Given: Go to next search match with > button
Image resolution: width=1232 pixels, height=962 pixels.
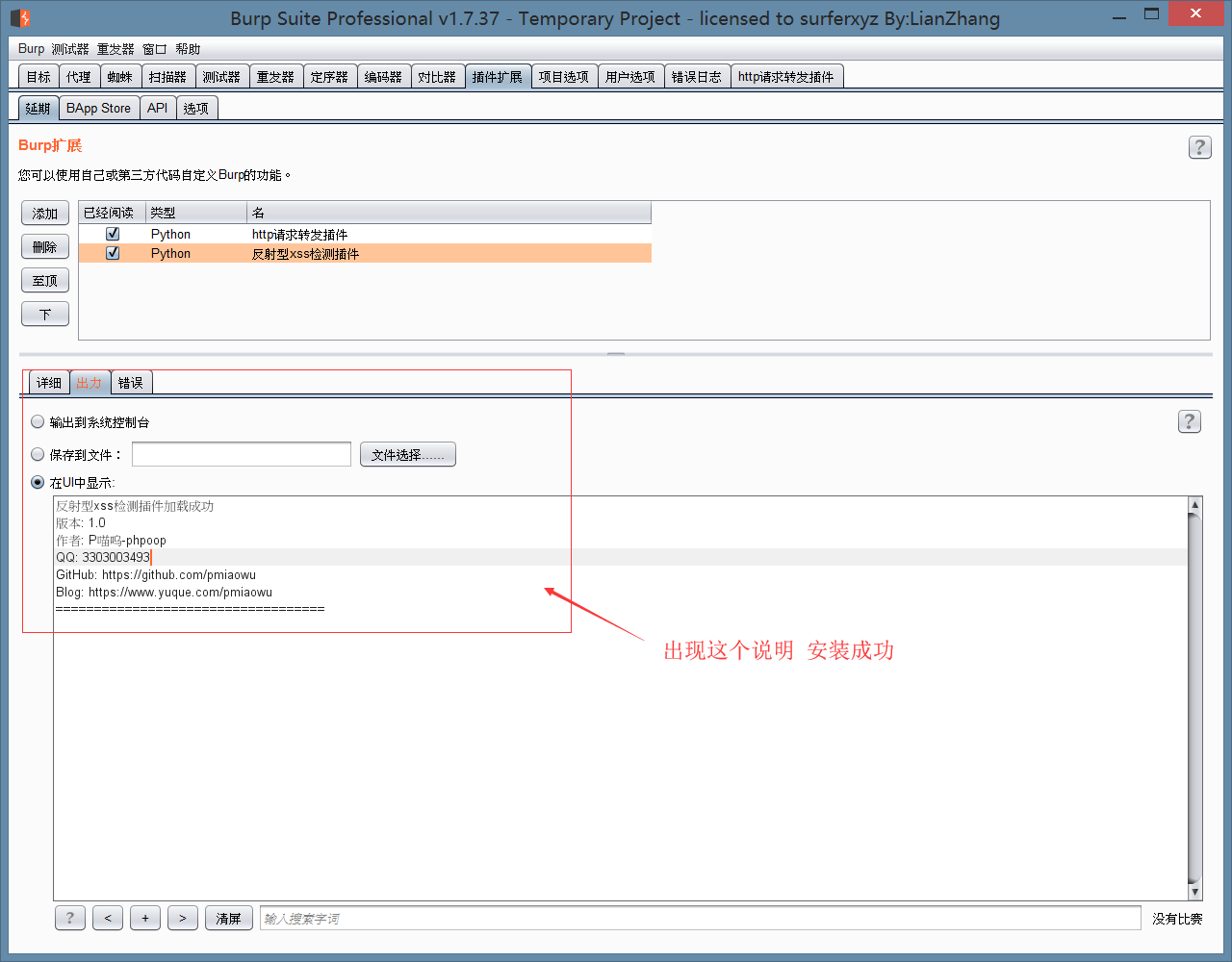Looking at the screenshot, I should pos(183,918).
